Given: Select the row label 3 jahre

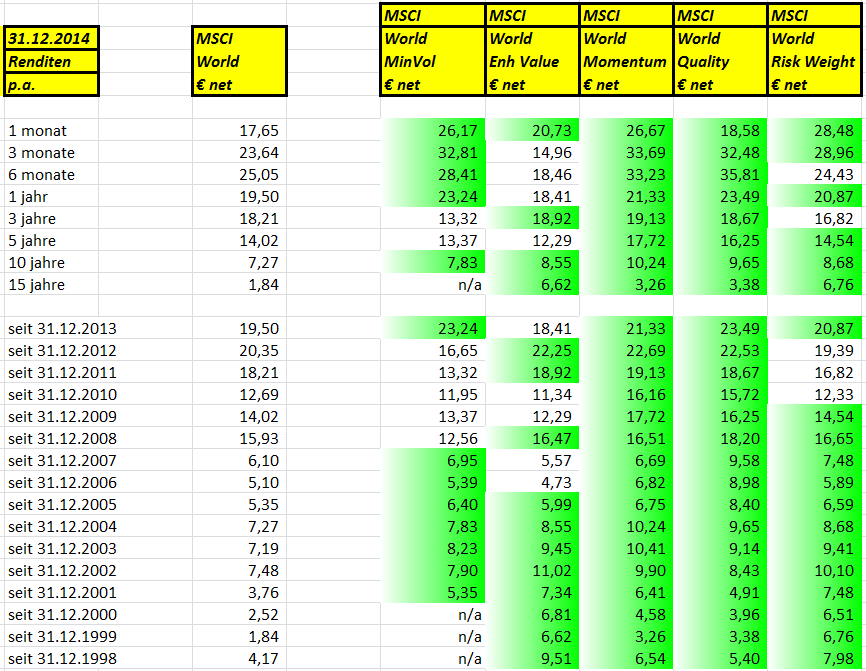Looking at the screenshot, I should [32, 219].
